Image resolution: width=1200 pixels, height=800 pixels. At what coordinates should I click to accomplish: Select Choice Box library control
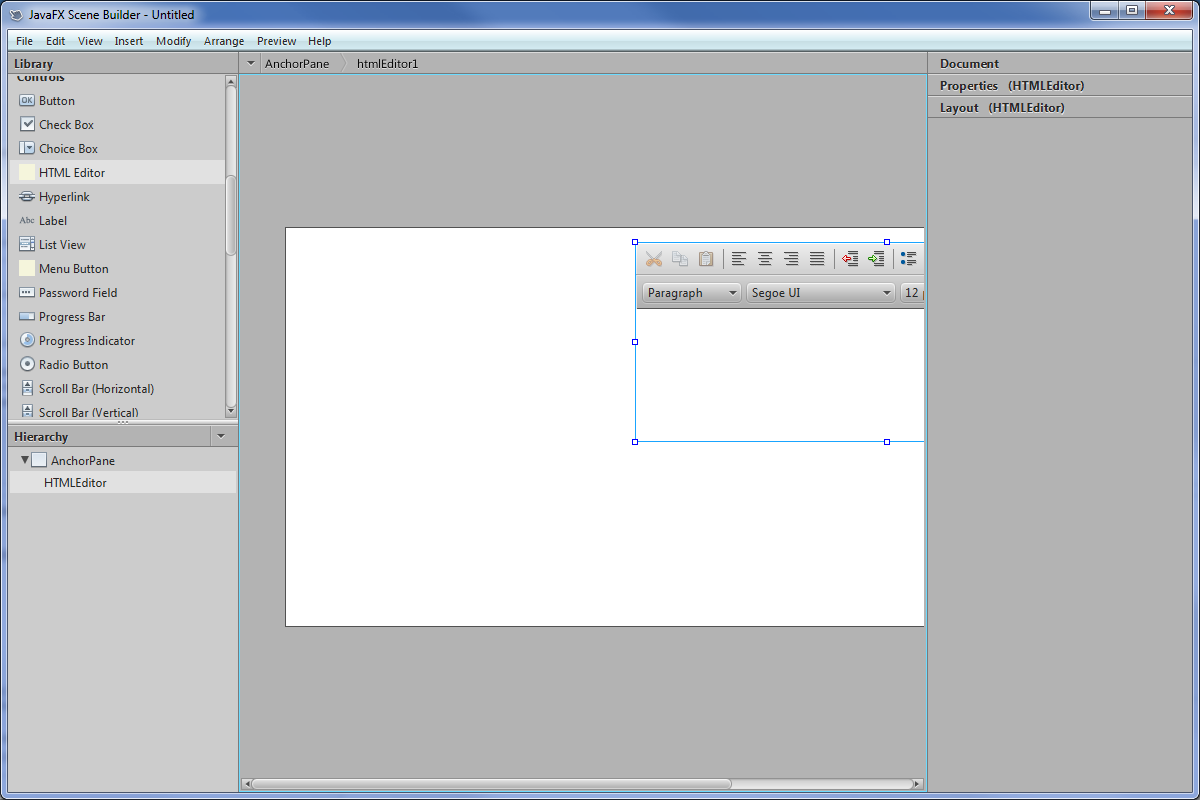coord(68,149)
